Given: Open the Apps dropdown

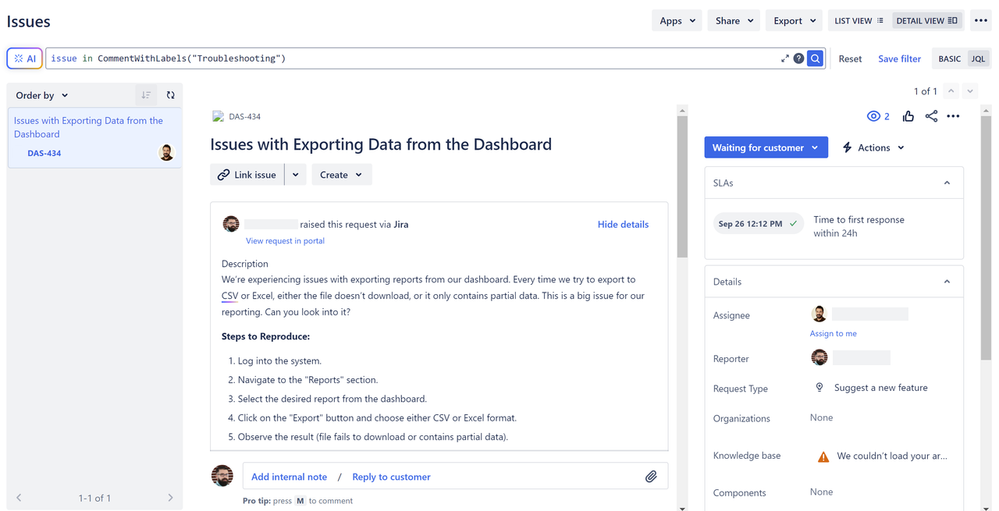Looking at the screenshot, I should [677, 20].
